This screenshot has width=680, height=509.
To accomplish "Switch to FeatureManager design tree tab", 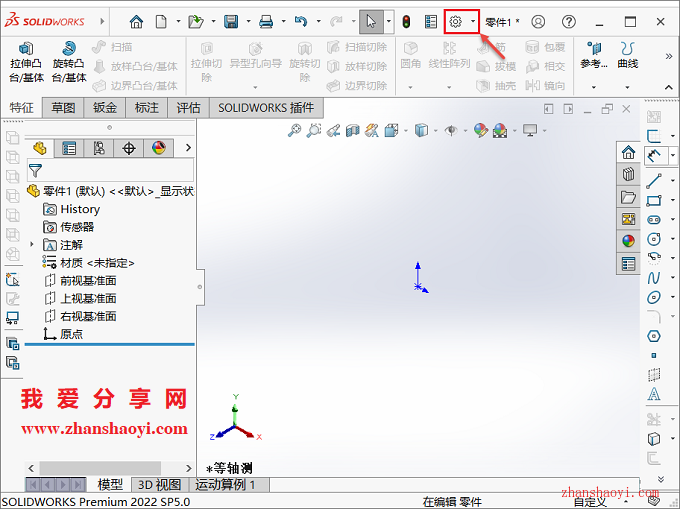I will coord(40,148).
